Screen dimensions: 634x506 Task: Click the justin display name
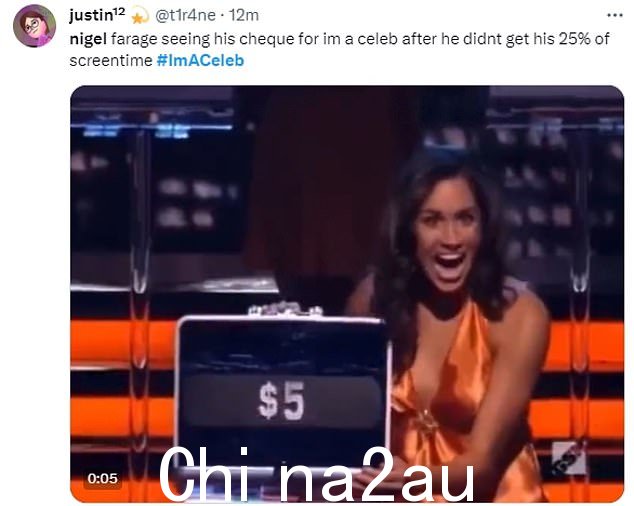[x=97, y=15]
